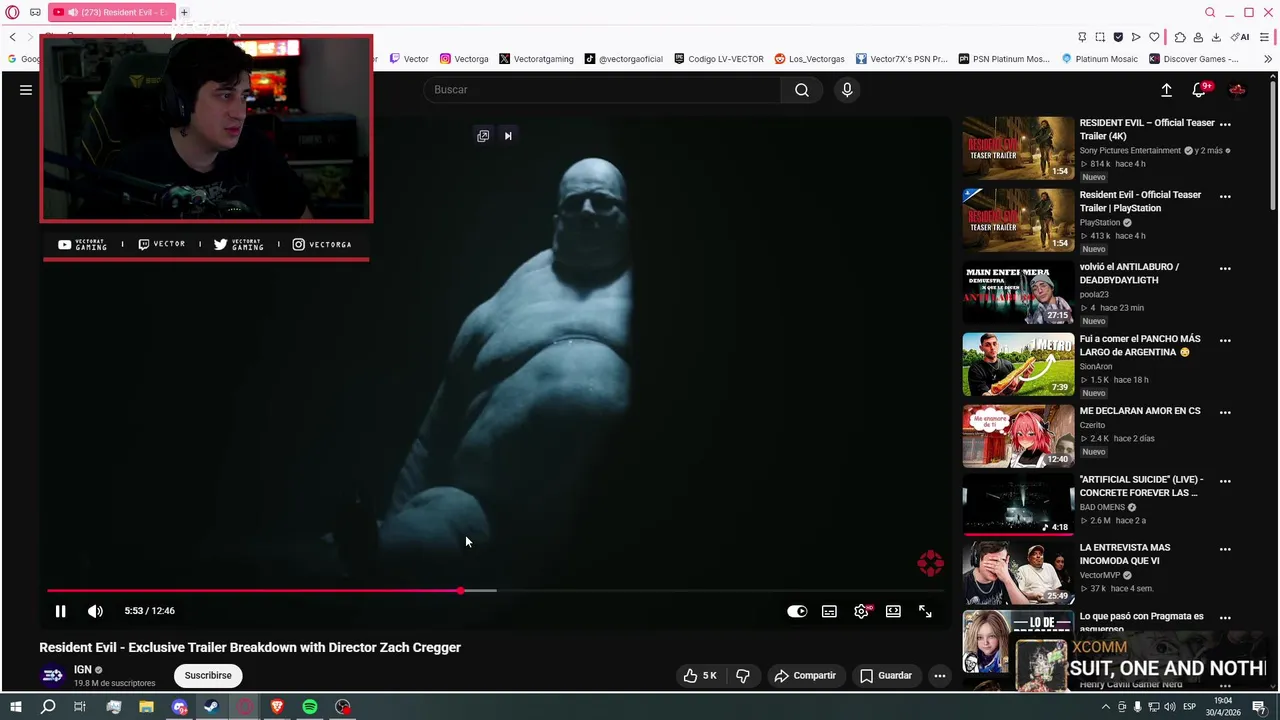Open the Codigo LV-VECTOR bookmark
Screen dimensions: 1280x720
coord(719,59)
